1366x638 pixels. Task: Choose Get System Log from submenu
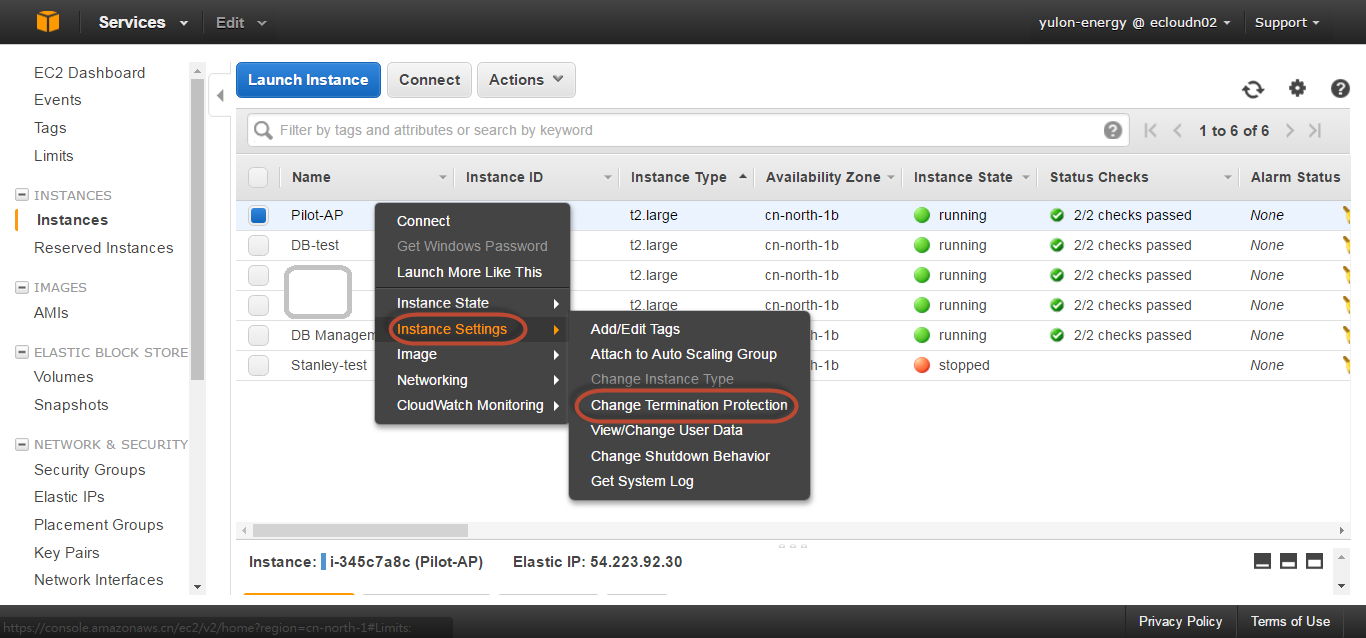[x=641, y=481]
